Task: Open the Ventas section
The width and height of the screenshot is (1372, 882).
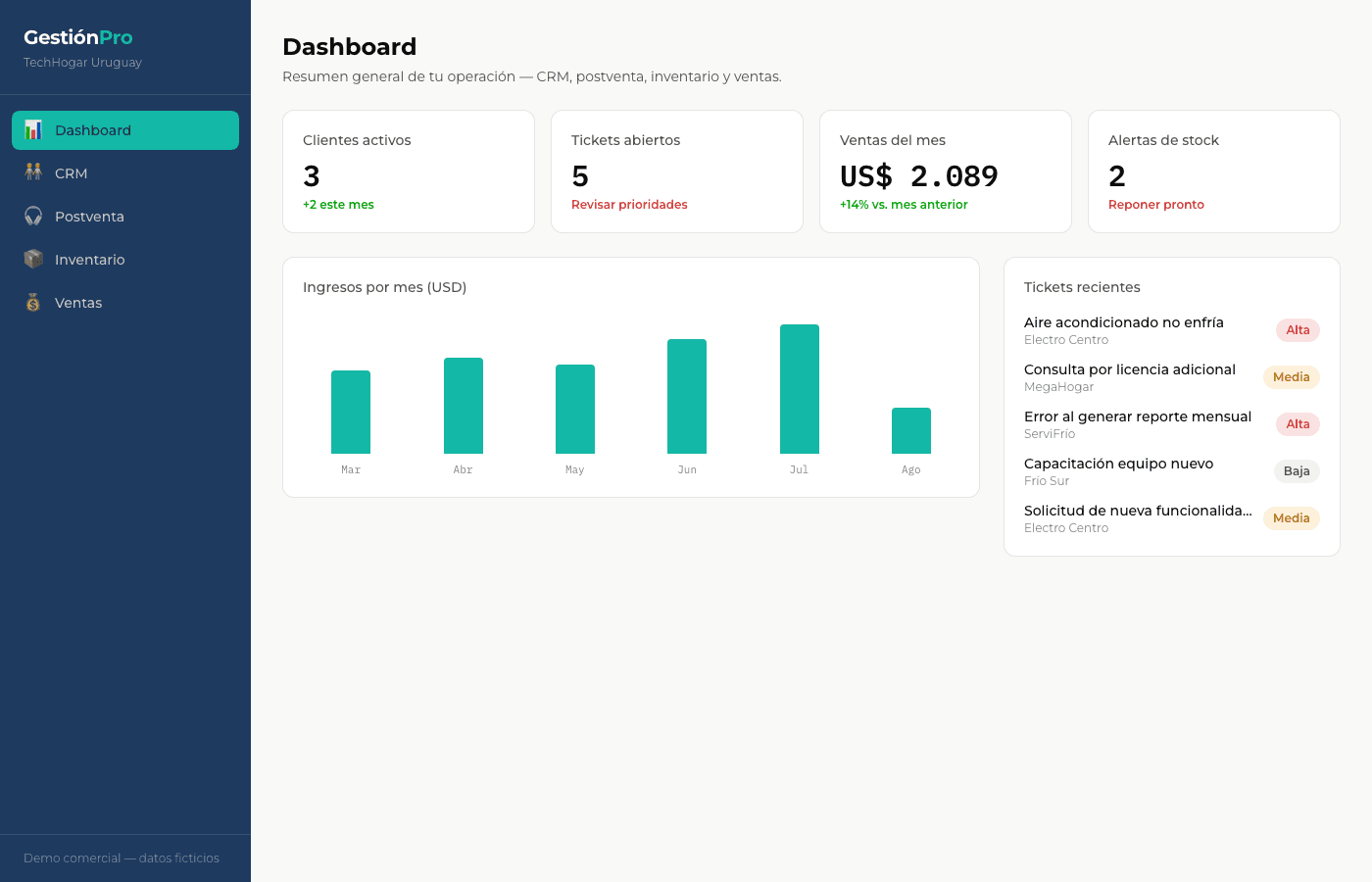Action: [125, 303]
